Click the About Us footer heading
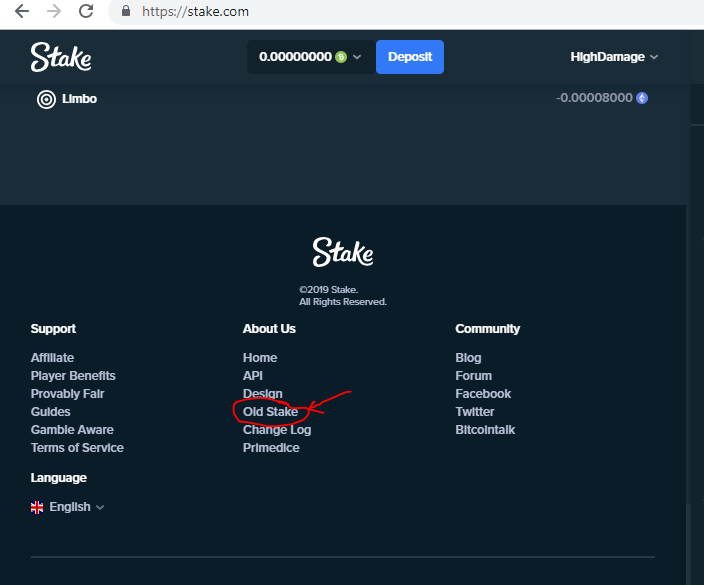704x585 pixels. pyautogui.click(x=269, y=329)
